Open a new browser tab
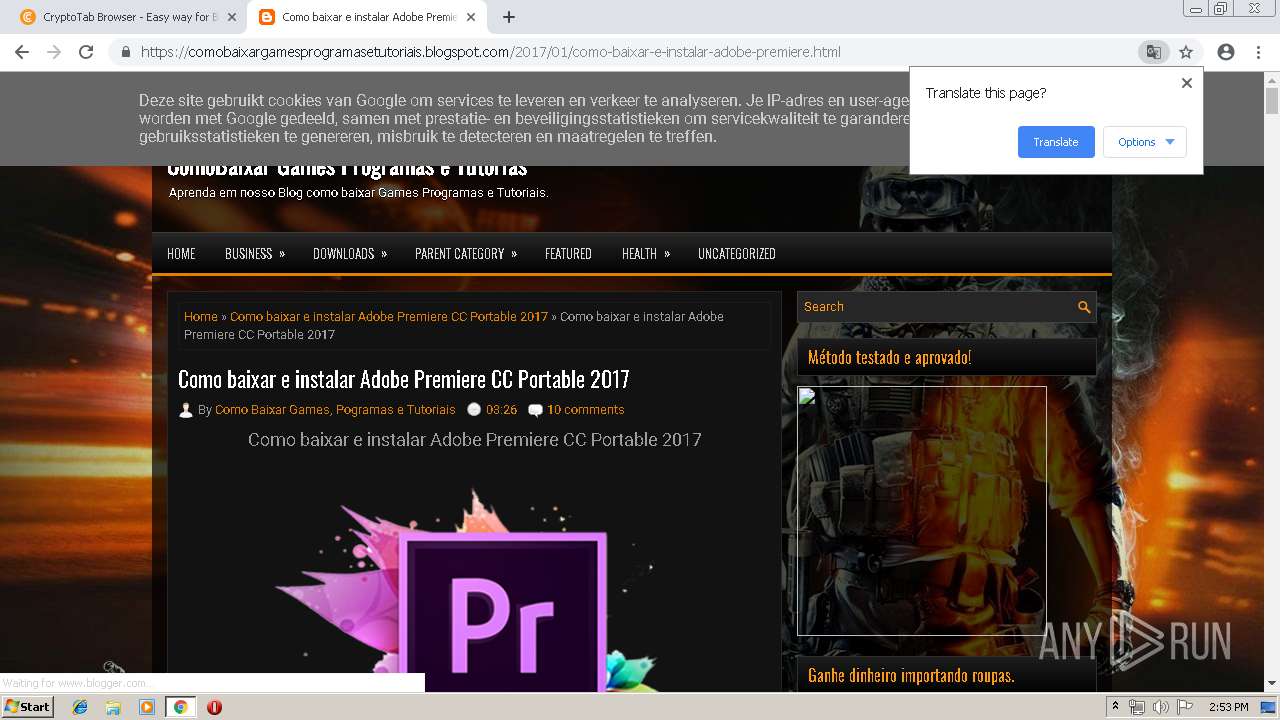1280x720 pixels. 508,17
